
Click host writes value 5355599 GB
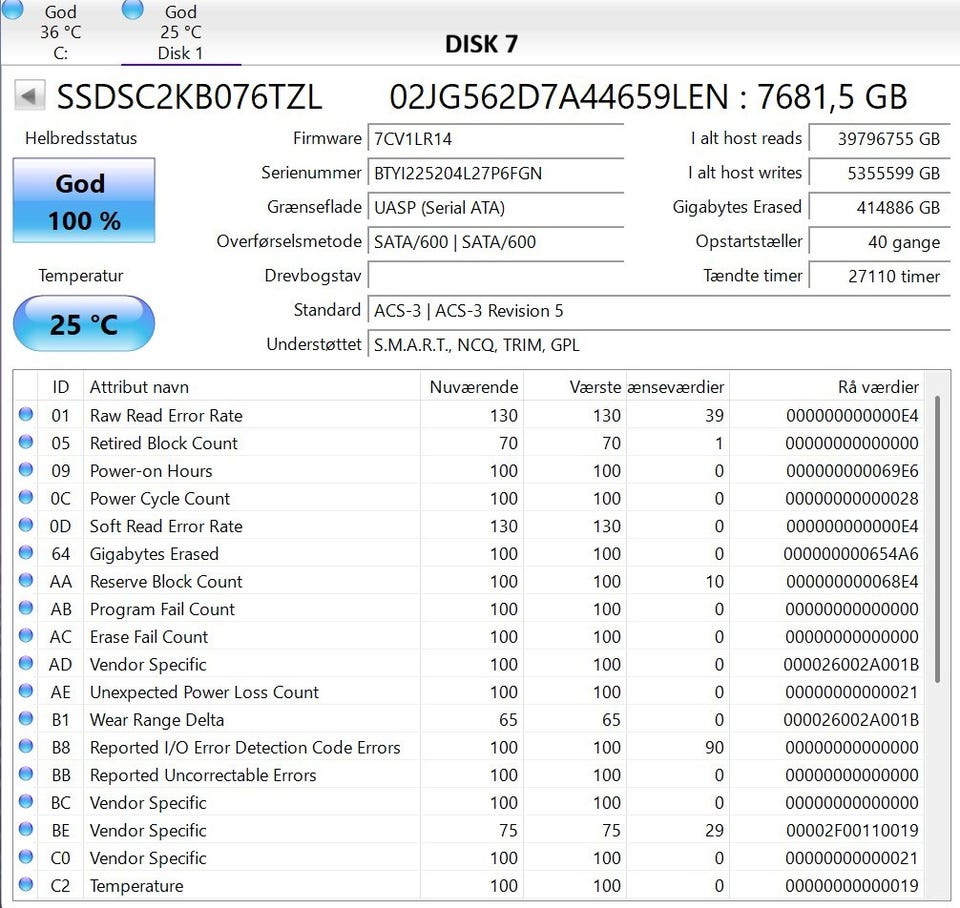(x=879, y=173)
